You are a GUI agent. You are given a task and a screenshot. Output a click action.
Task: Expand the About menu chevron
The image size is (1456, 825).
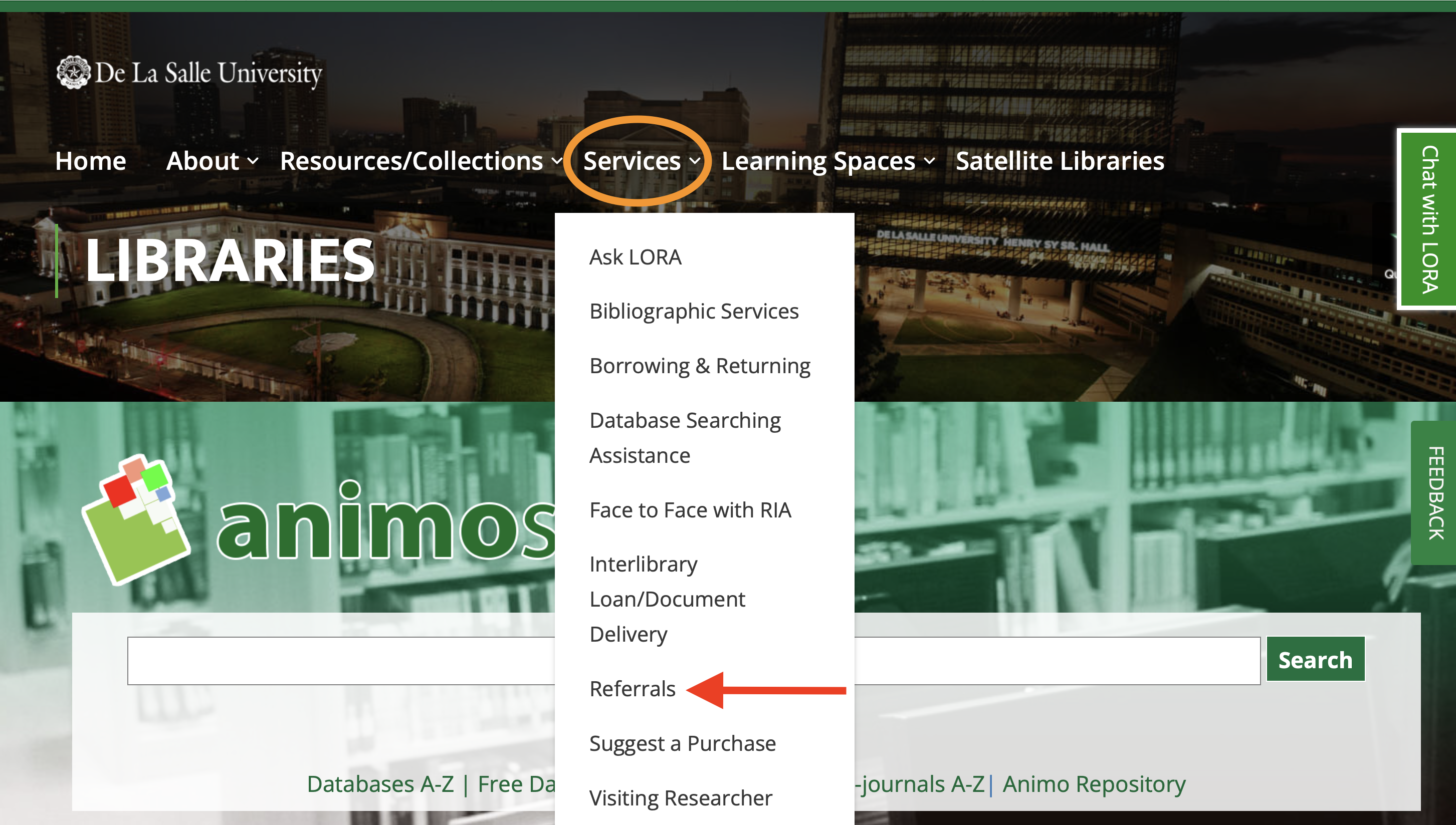click(x=254, y=161)
